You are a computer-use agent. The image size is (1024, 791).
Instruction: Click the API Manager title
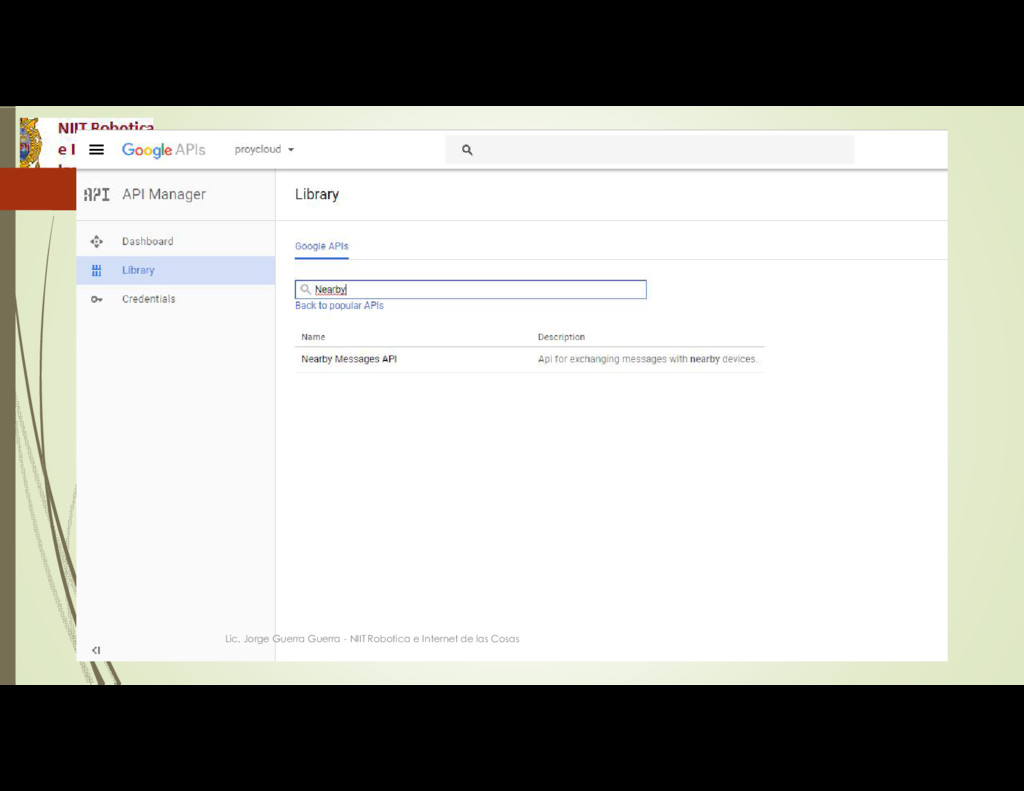coord(164,194)
